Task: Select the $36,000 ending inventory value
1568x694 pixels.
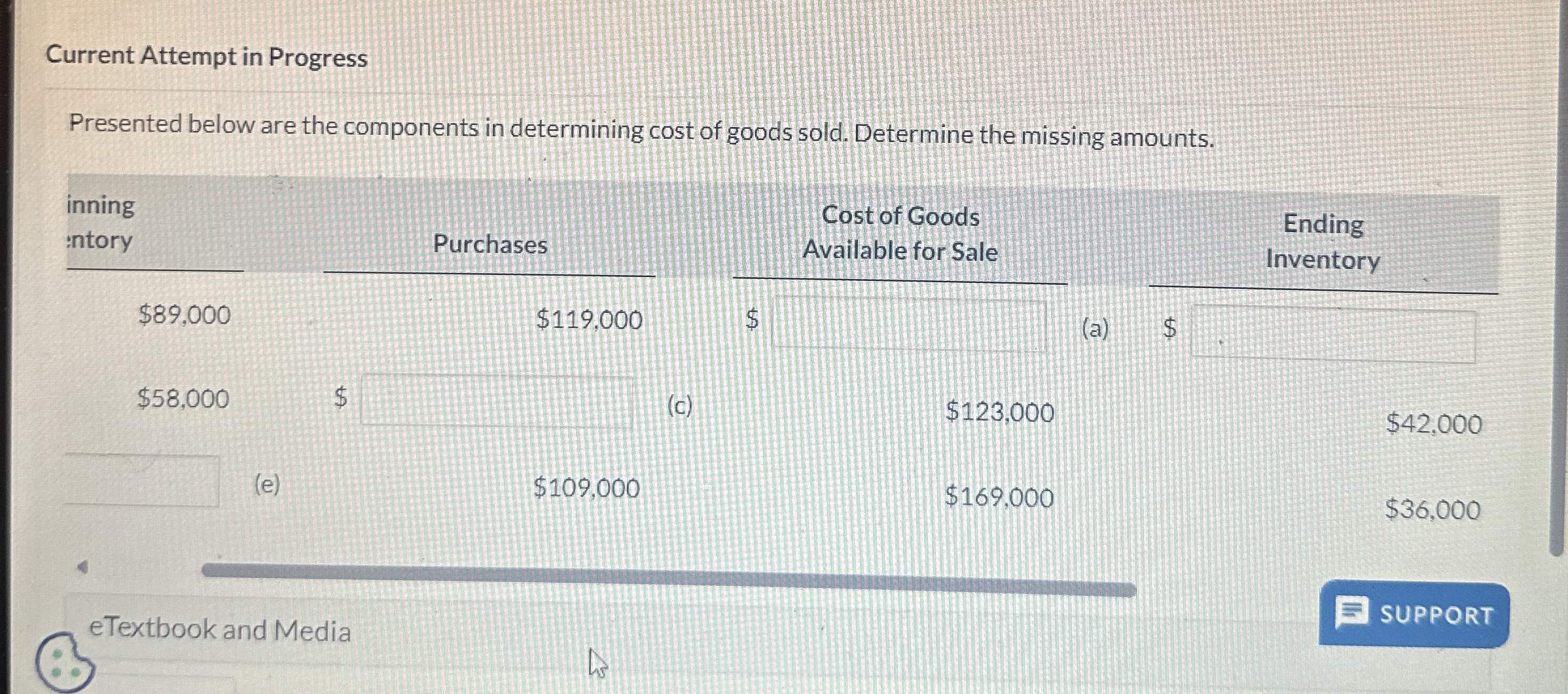Action: click(1433, 509)
